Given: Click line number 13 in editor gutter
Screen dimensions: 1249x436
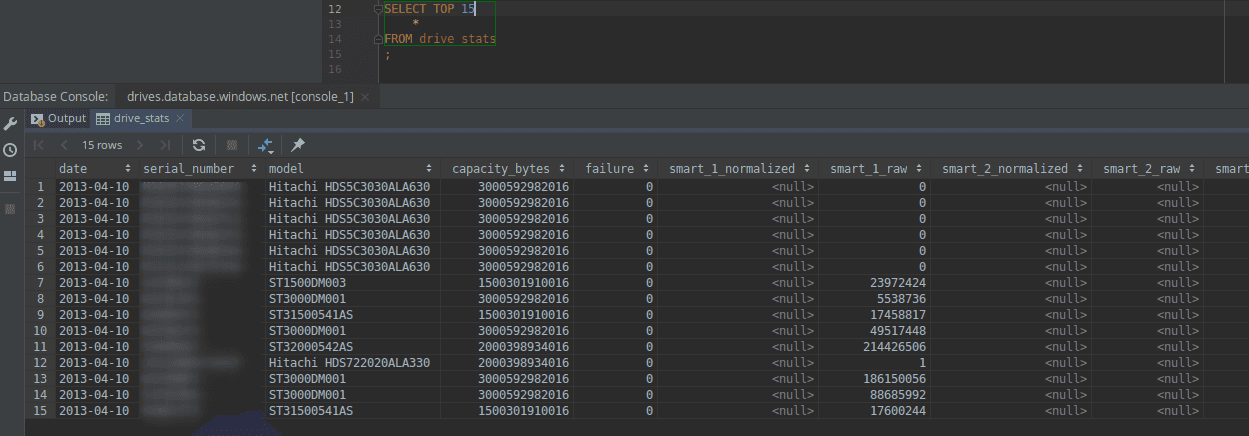Looking at the screenshot, I should 334,23.
